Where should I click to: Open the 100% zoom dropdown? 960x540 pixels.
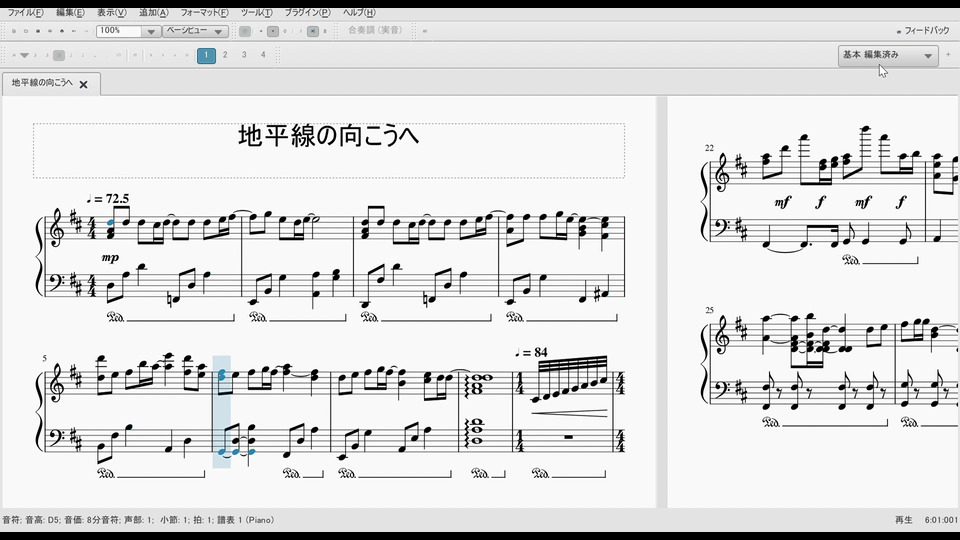(x=151, y=31)
